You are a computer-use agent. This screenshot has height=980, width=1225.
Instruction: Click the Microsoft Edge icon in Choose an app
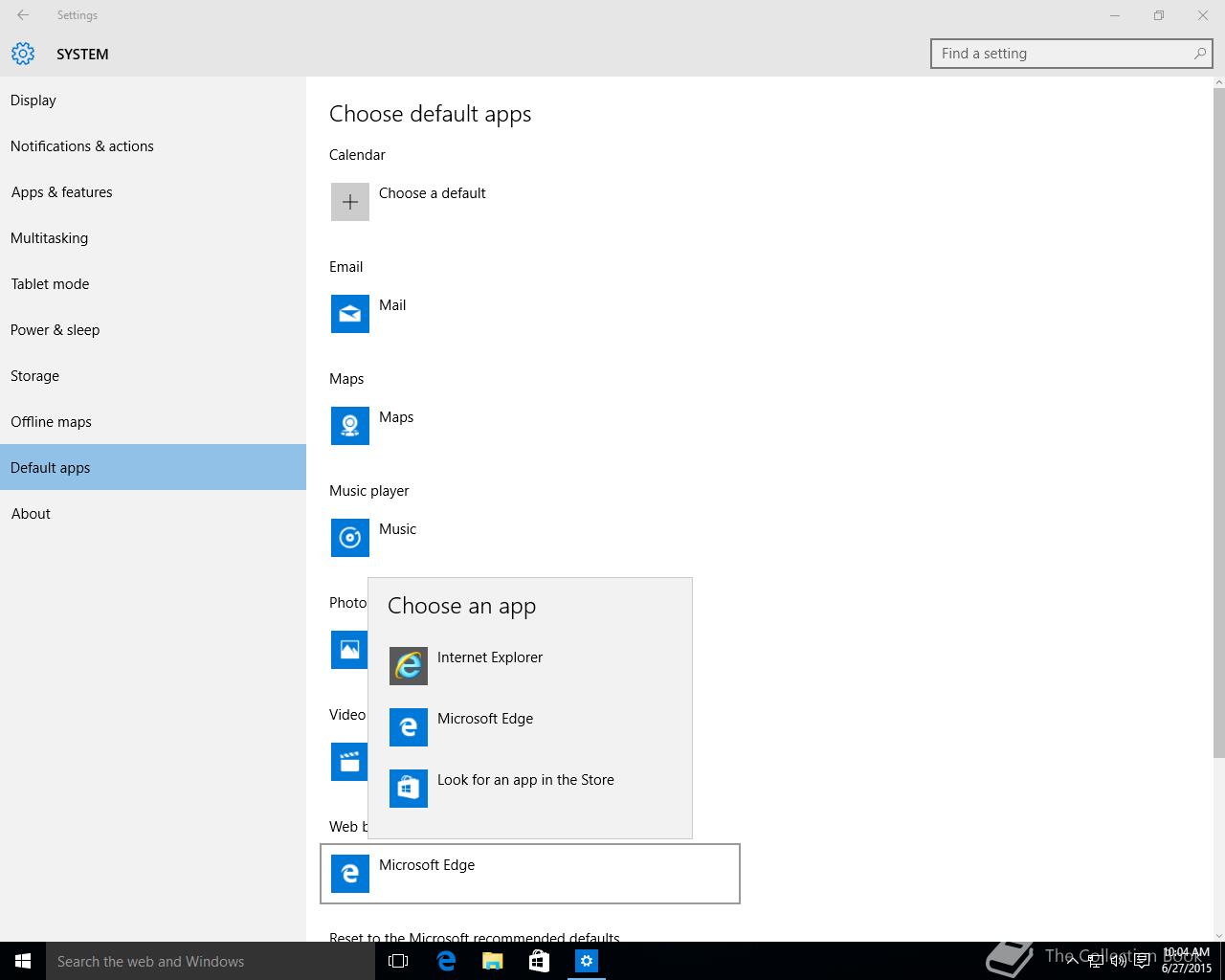click(409, 727)
